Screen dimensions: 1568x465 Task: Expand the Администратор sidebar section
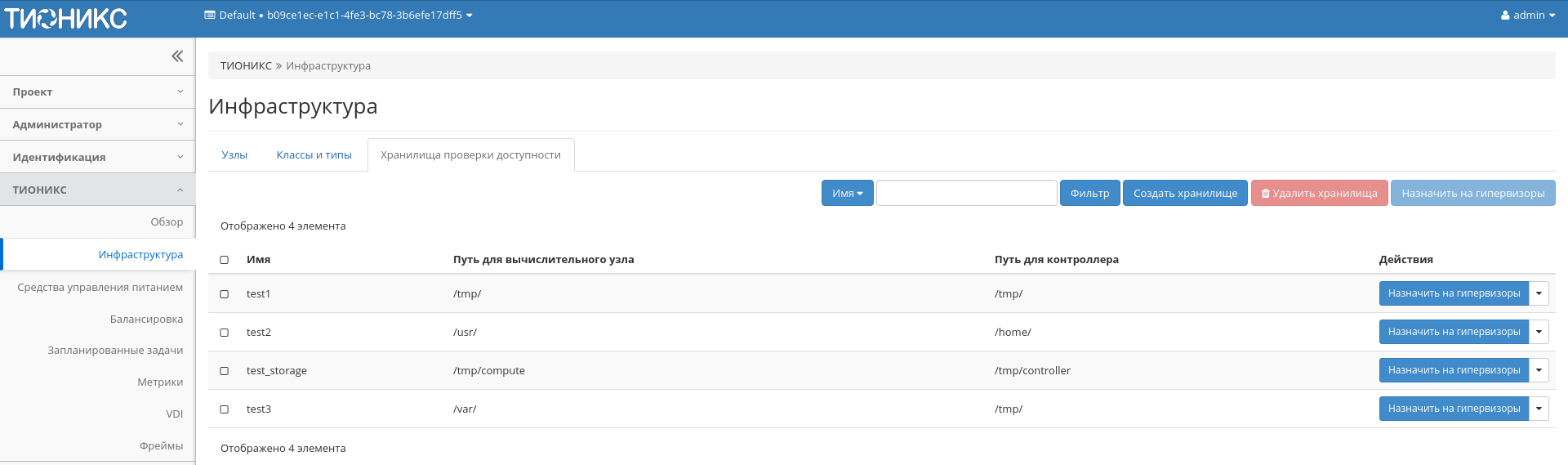(x=97, y=125)
